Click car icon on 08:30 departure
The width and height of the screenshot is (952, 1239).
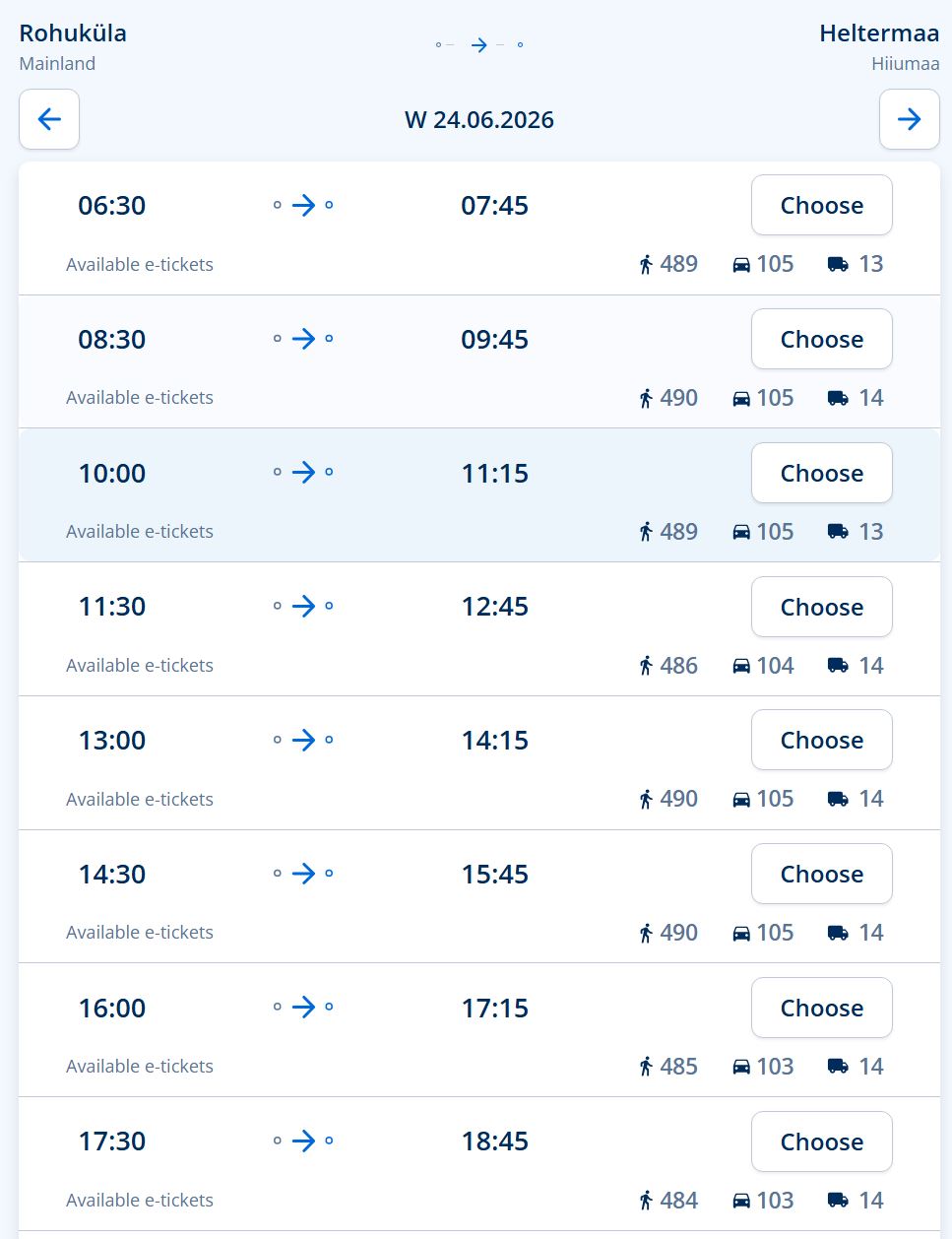point(741,399)
